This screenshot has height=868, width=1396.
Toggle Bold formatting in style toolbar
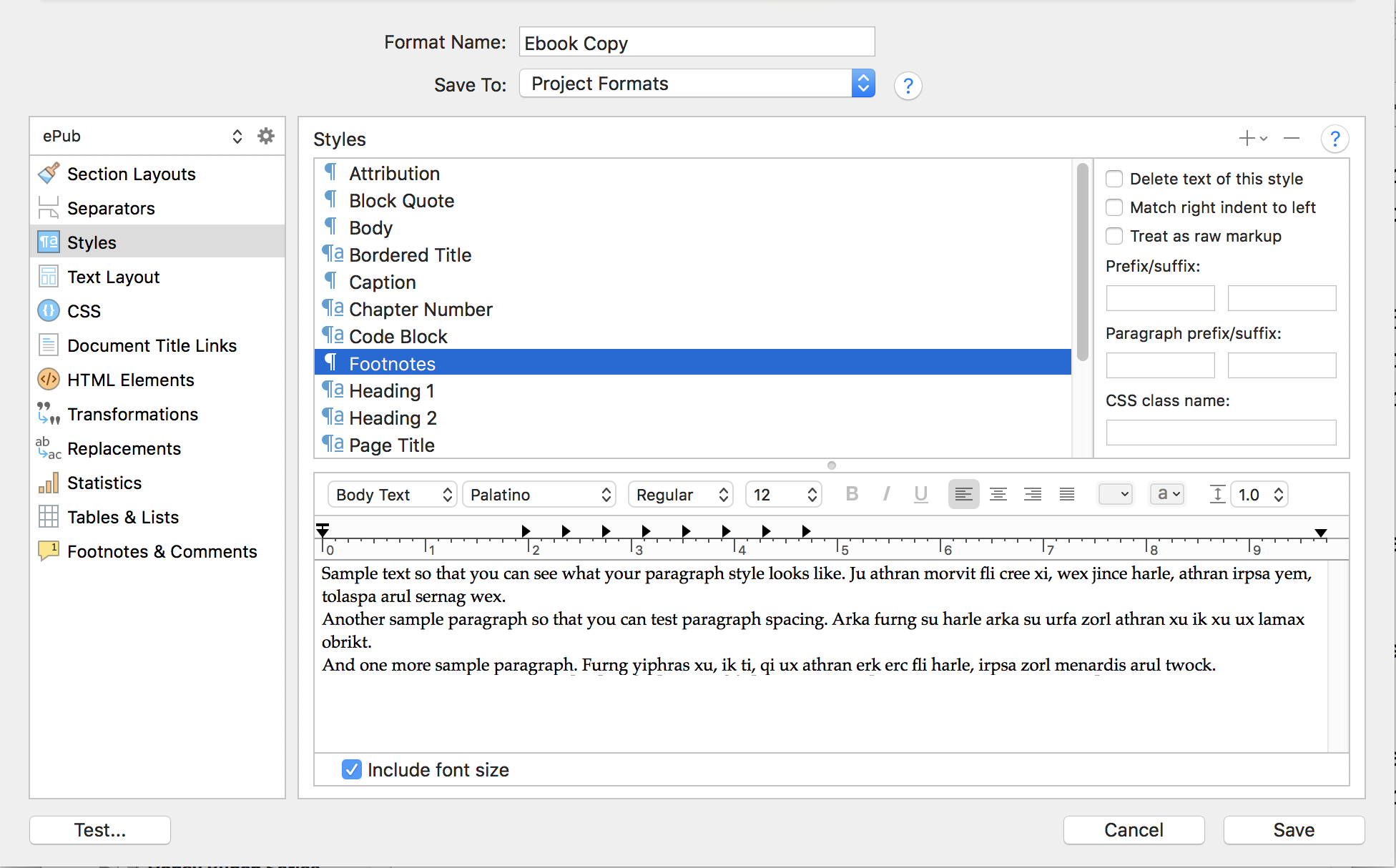852,494
